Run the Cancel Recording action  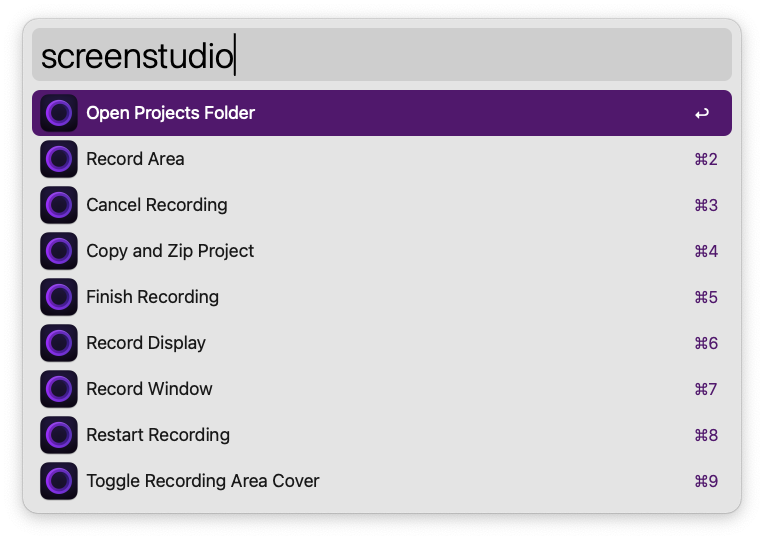pyautogui.click(x=157, y=205)
